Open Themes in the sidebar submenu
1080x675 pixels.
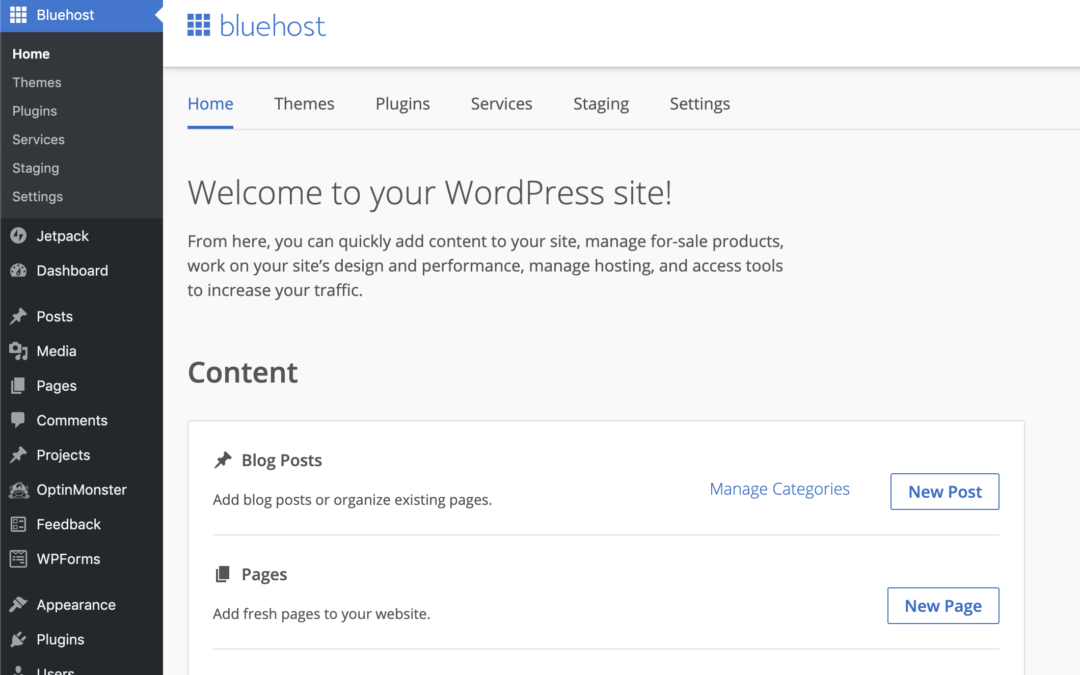(37, 82)
